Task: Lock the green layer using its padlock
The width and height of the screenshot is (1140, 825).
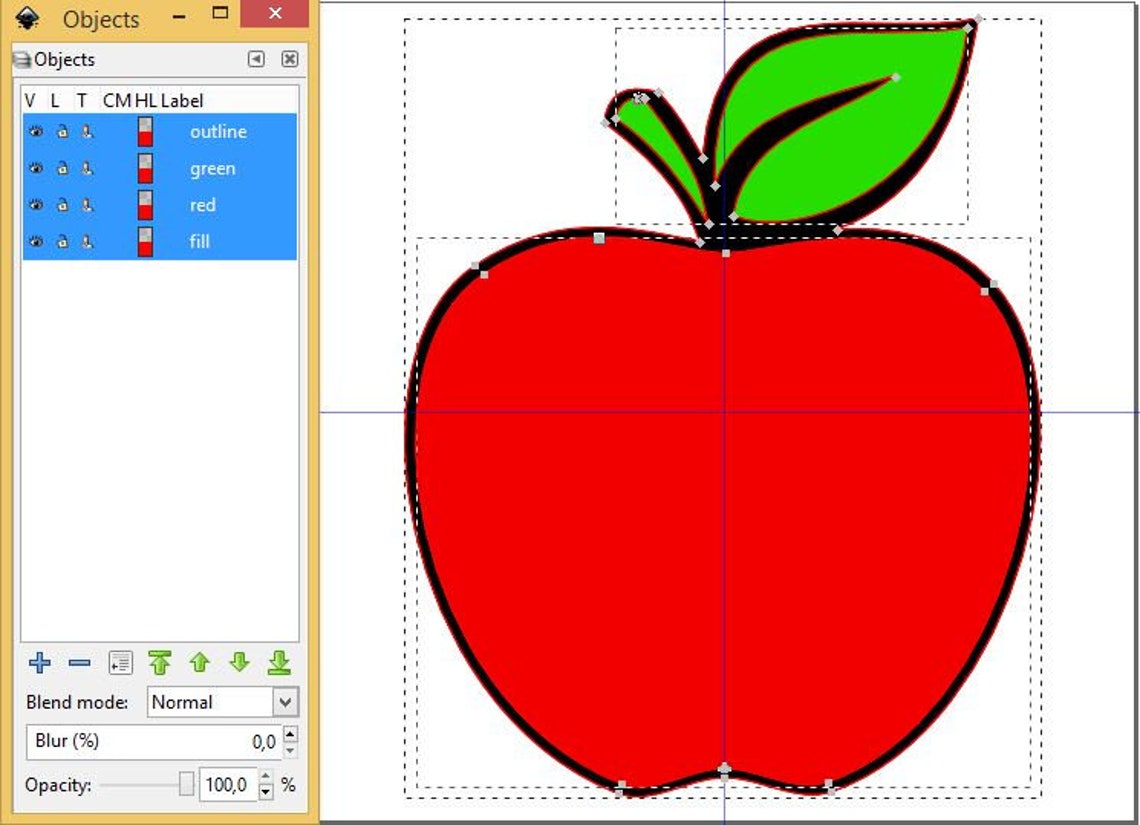Action: pyautogui.click(x=62, y=167)
